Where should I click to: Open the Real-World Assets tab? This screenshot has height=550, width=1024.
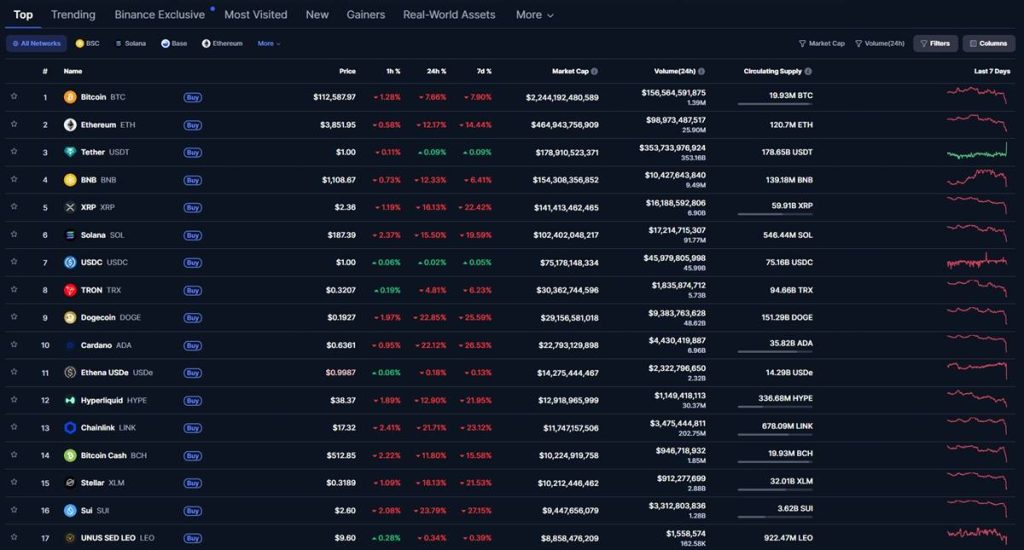click(449, 14)
